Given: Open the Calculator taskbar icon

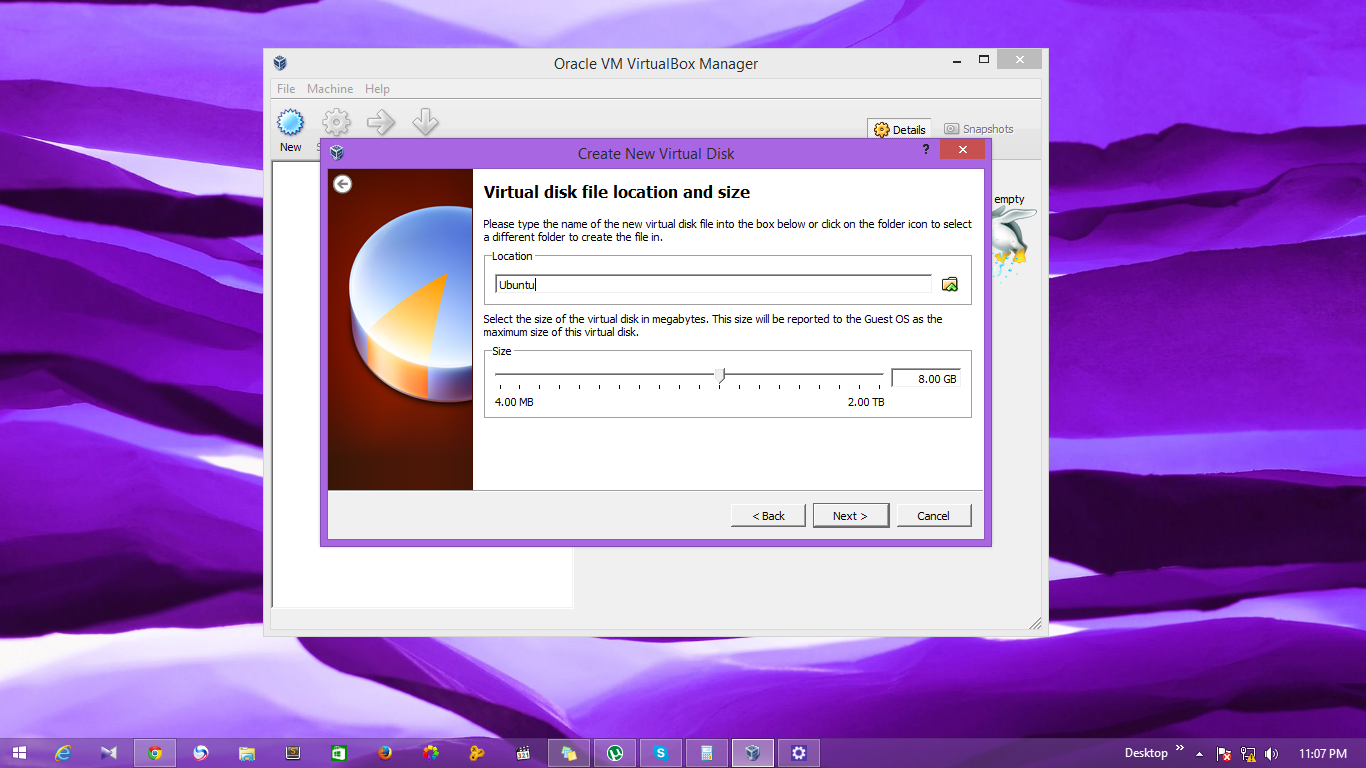Looking at the screenshot, I should point(707,753).
